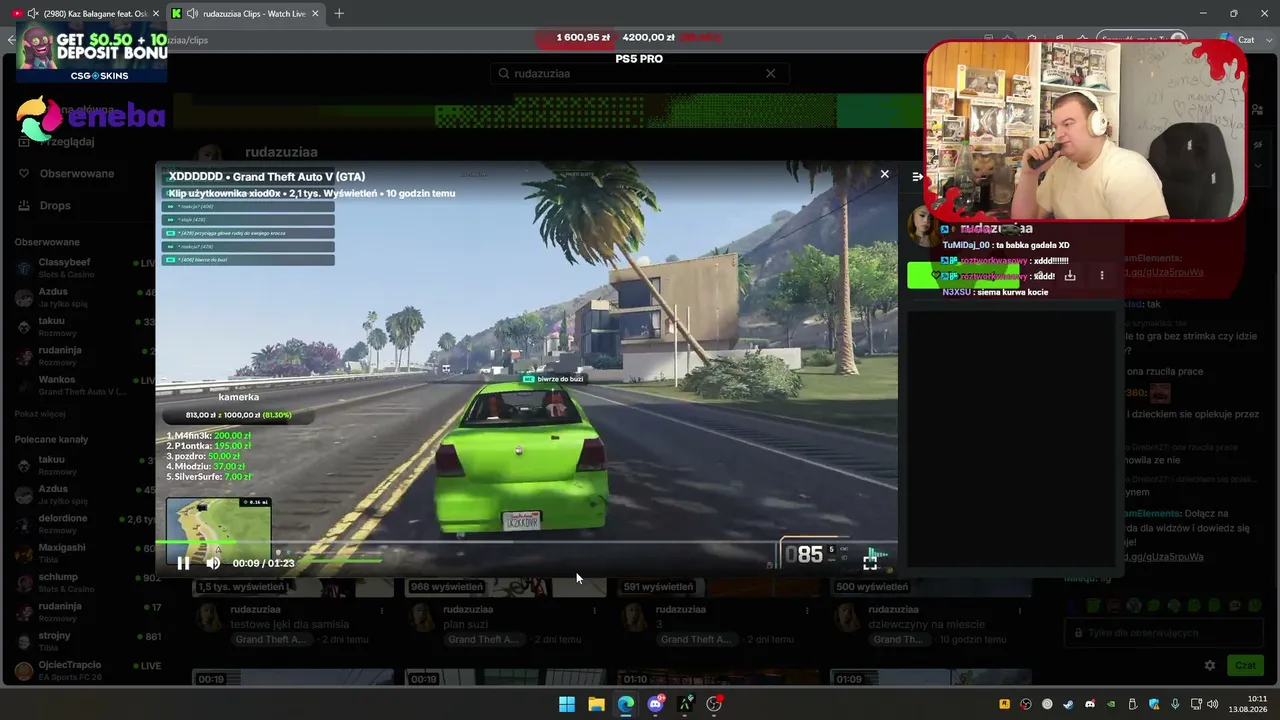
Task: Pause the clip playback
Action: pyautogui.click(x=183, y=563)
